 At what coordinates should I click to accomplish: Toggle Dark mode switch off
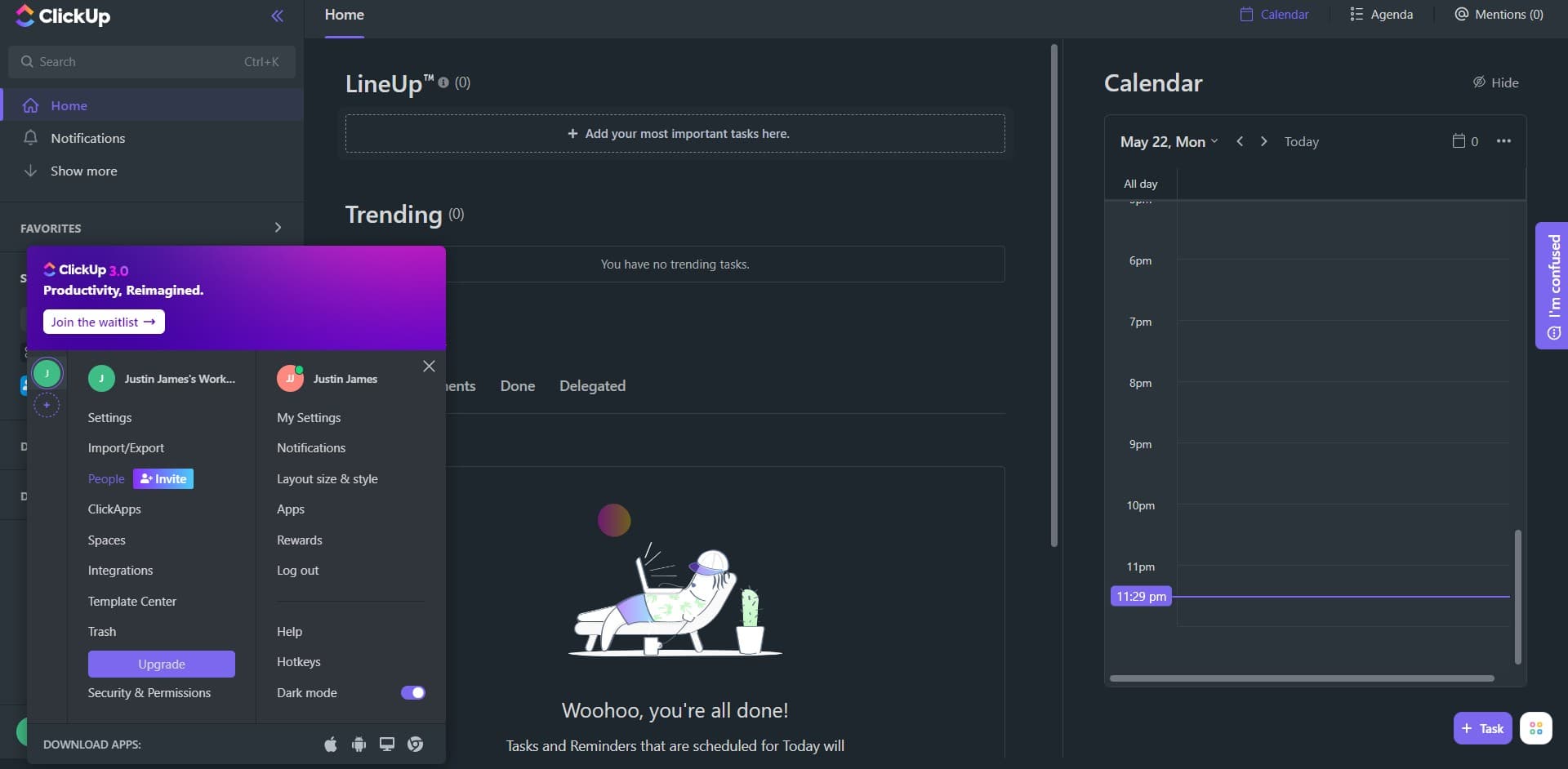[412, 693]
